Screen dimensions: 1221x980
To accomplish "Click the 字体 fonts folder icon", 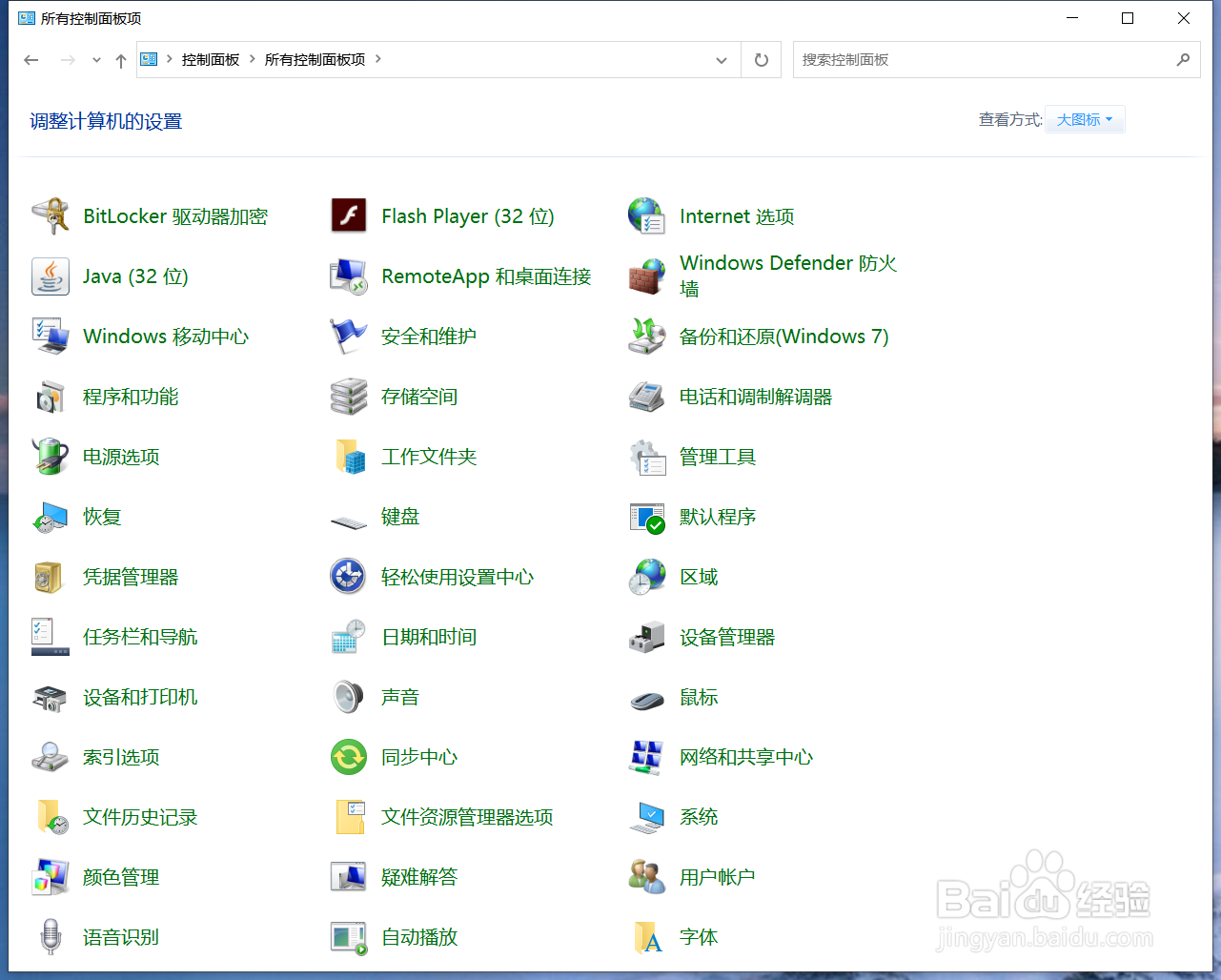I will [x=647, y=937].
